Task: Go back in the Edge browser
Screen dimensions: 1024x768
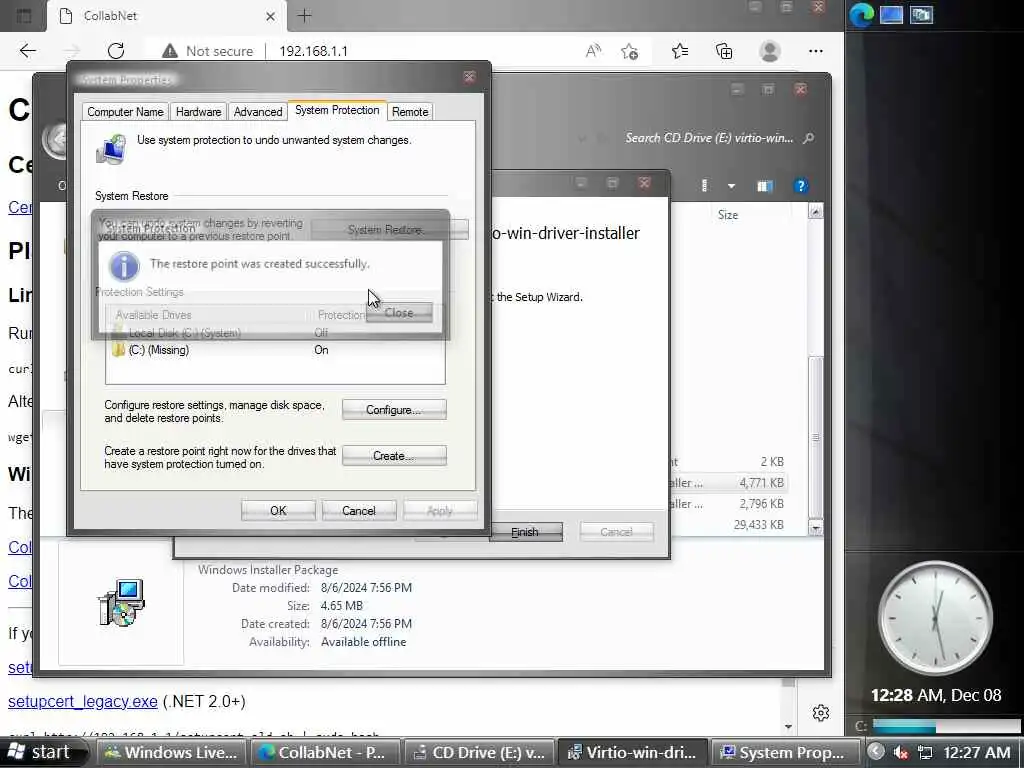Action: click(x=27, y=51)
